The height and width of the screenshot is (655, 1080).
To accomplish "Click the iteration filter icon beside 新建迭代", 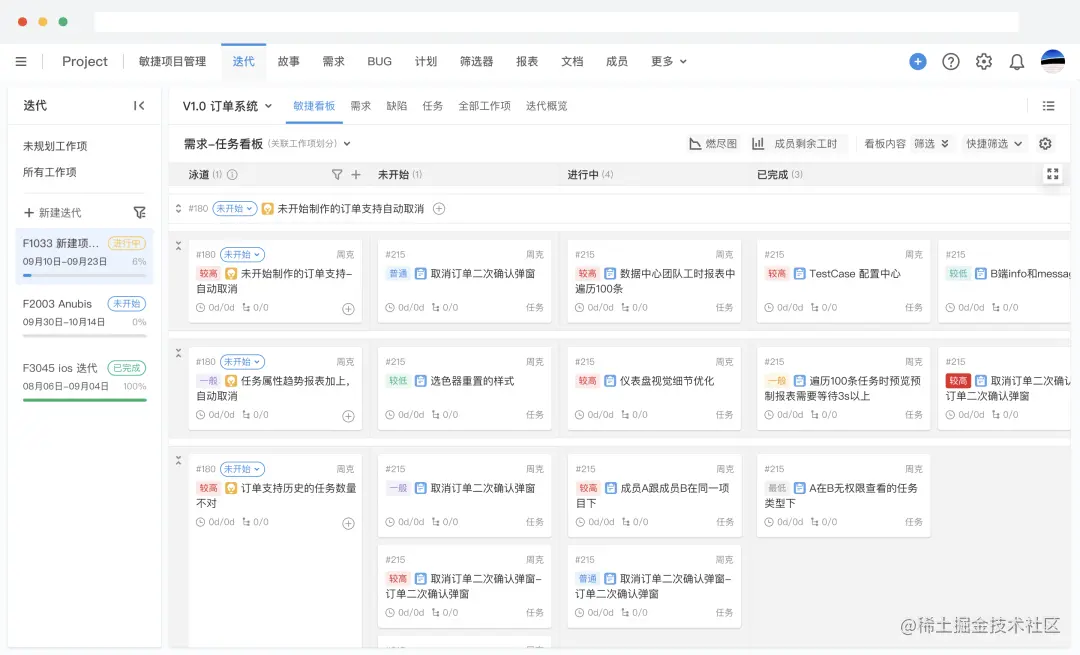I will [139, 212].
